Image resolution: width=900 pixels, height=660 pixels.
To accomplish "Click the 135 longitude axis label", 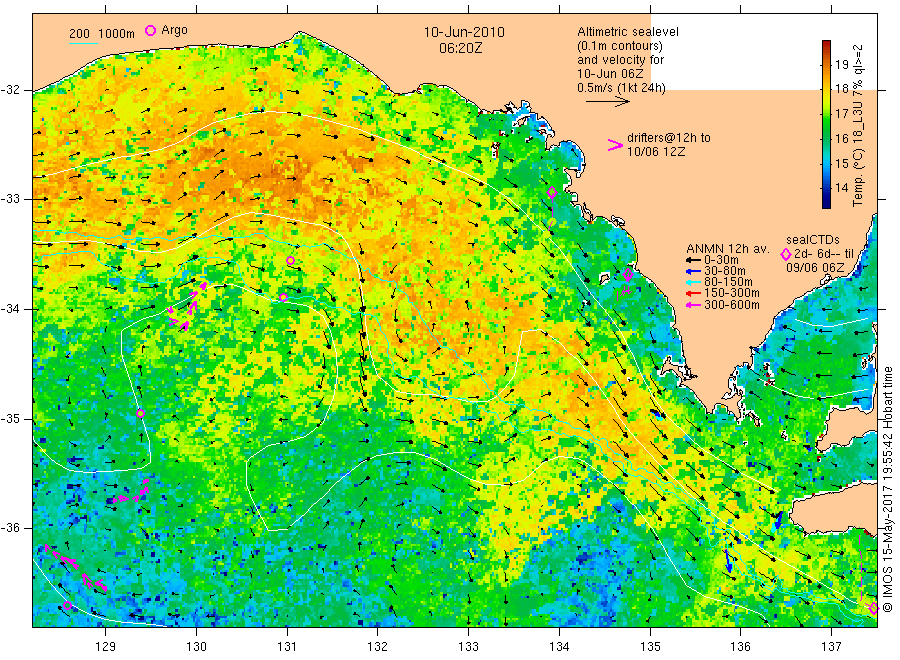I will 650,647.
